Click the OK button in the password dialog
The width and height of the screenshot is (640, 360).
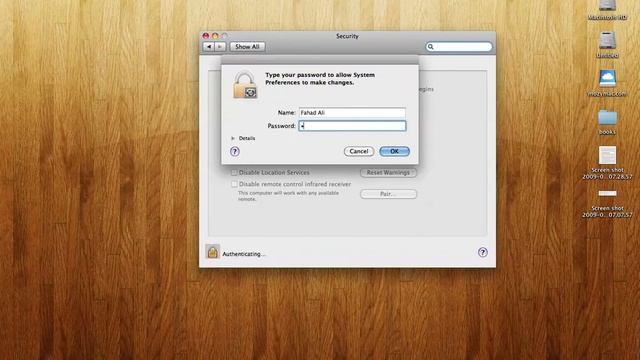pyautogui.click(x=394, y=151)
